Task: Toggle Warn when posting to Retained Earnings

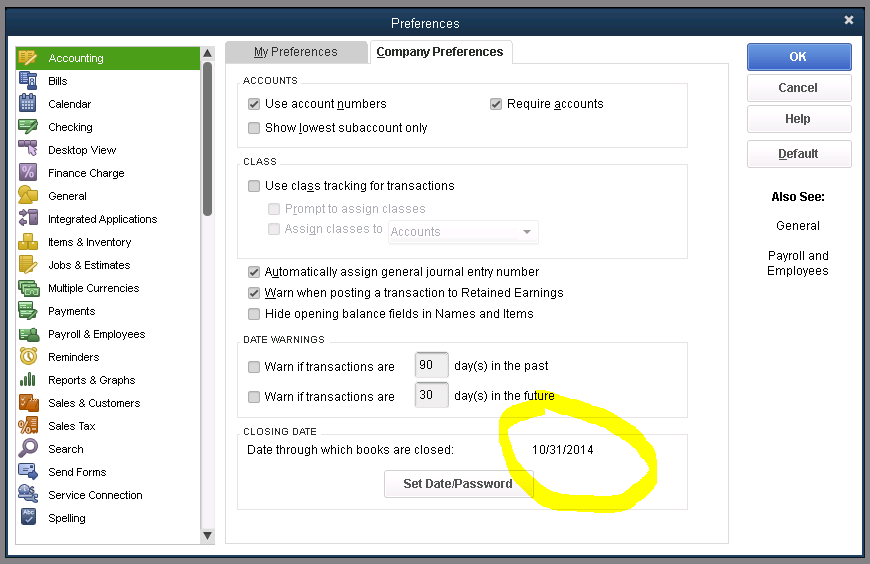Action: pyautogui.click(x=254, y=293)
